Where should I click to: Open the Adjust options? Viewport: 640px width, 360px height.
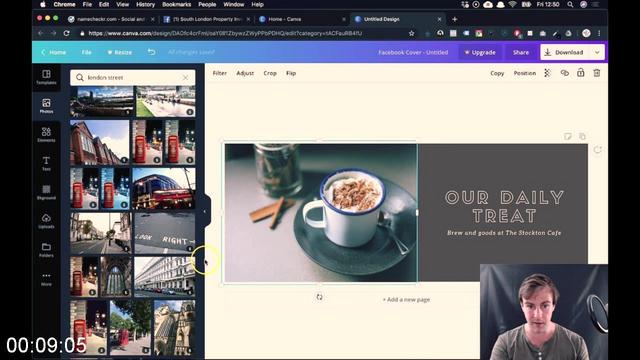[x=245, y=73]
